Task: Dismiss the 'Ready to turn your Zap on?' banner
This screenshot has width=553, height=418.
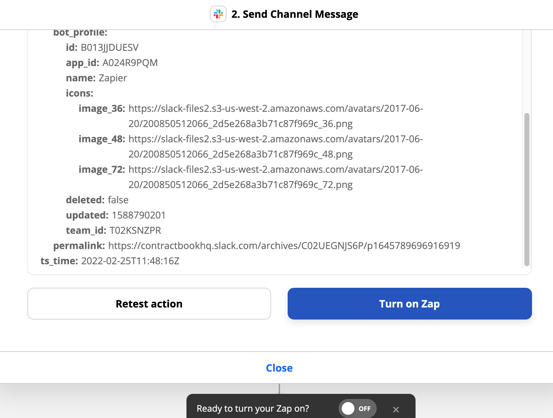Action: pos(396,409)
